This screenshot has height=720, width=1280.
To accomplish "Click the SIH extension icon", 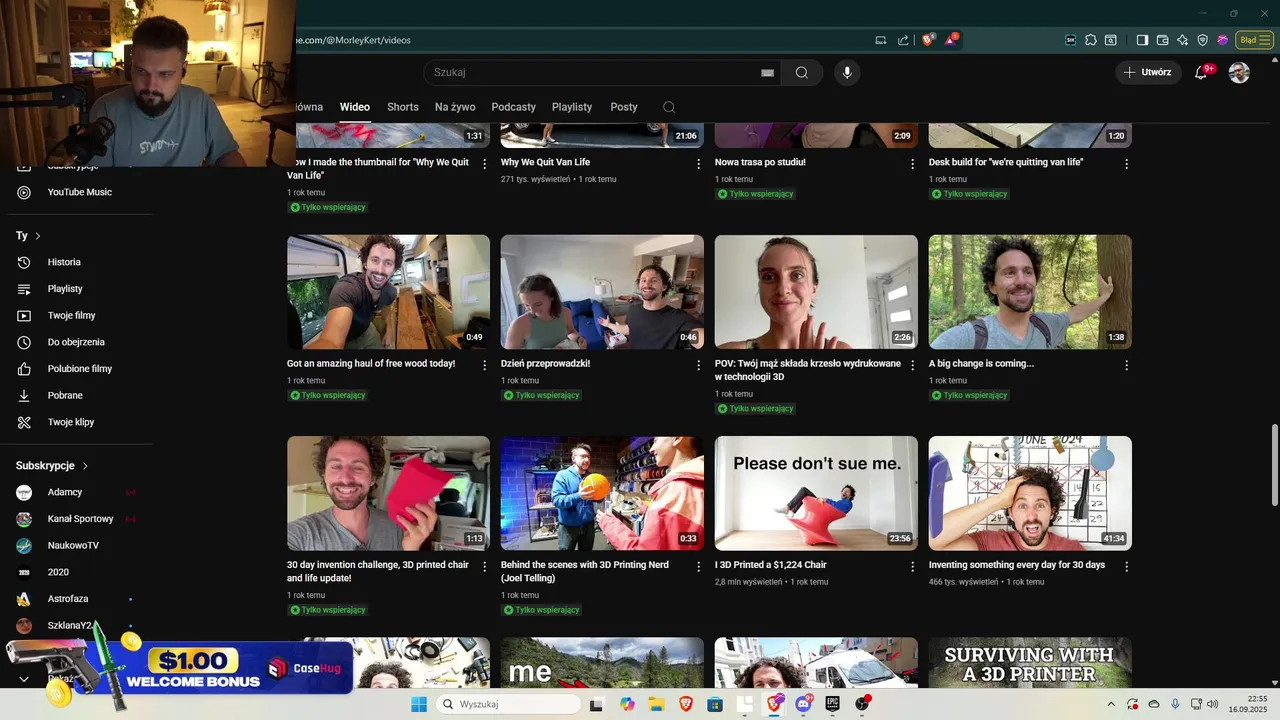I will pos(1070,40).
